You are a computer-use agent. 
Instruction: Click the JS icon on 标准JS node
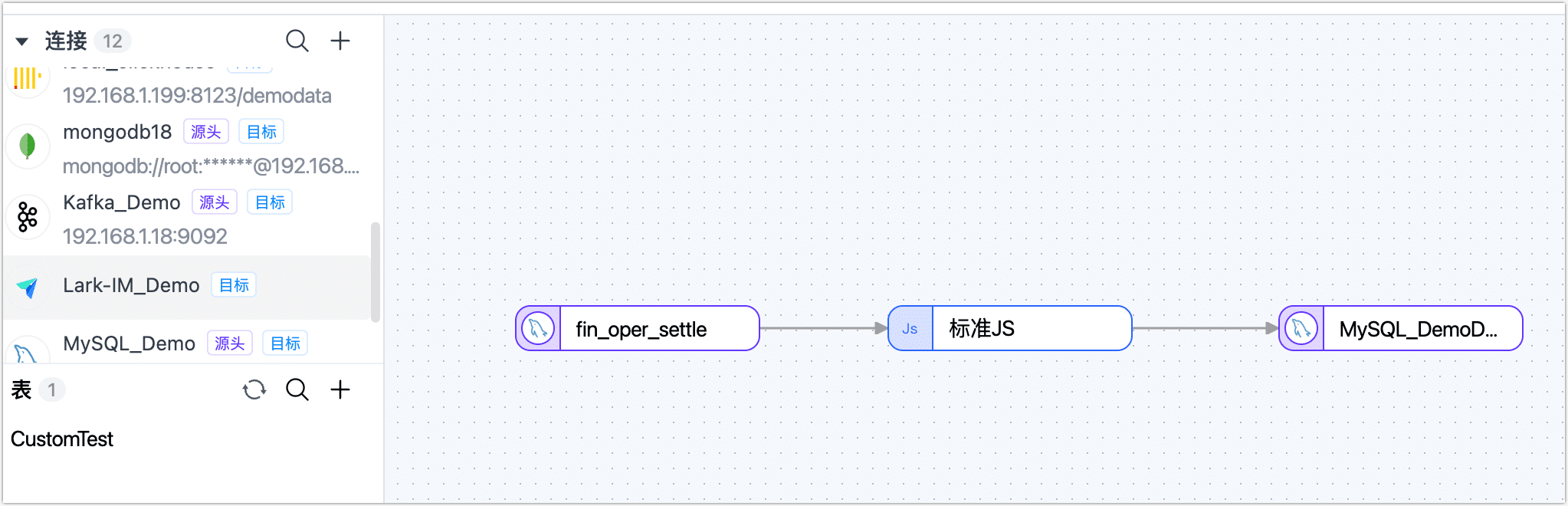point(910,329)
